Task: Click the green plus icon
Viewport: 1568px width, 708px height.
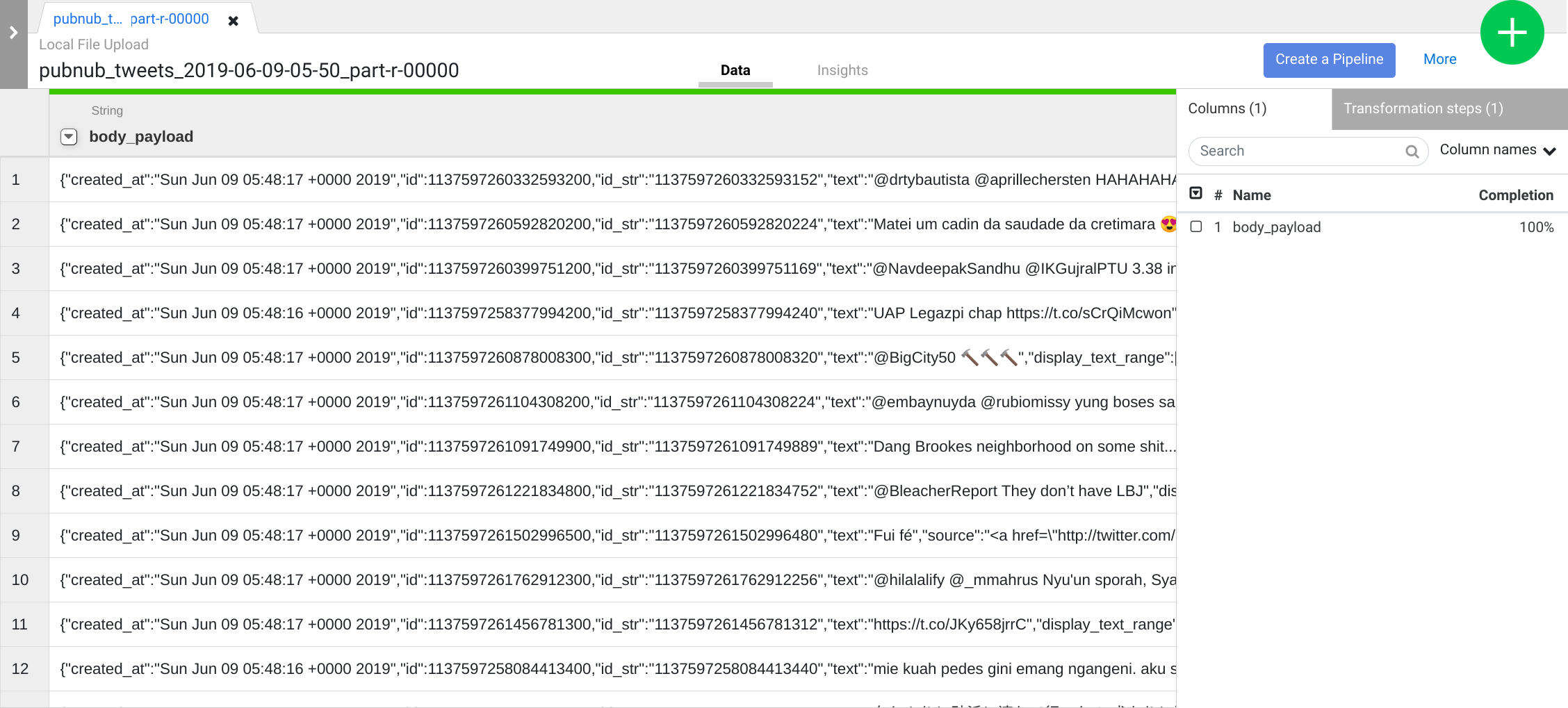Action: pos(1512,32)
